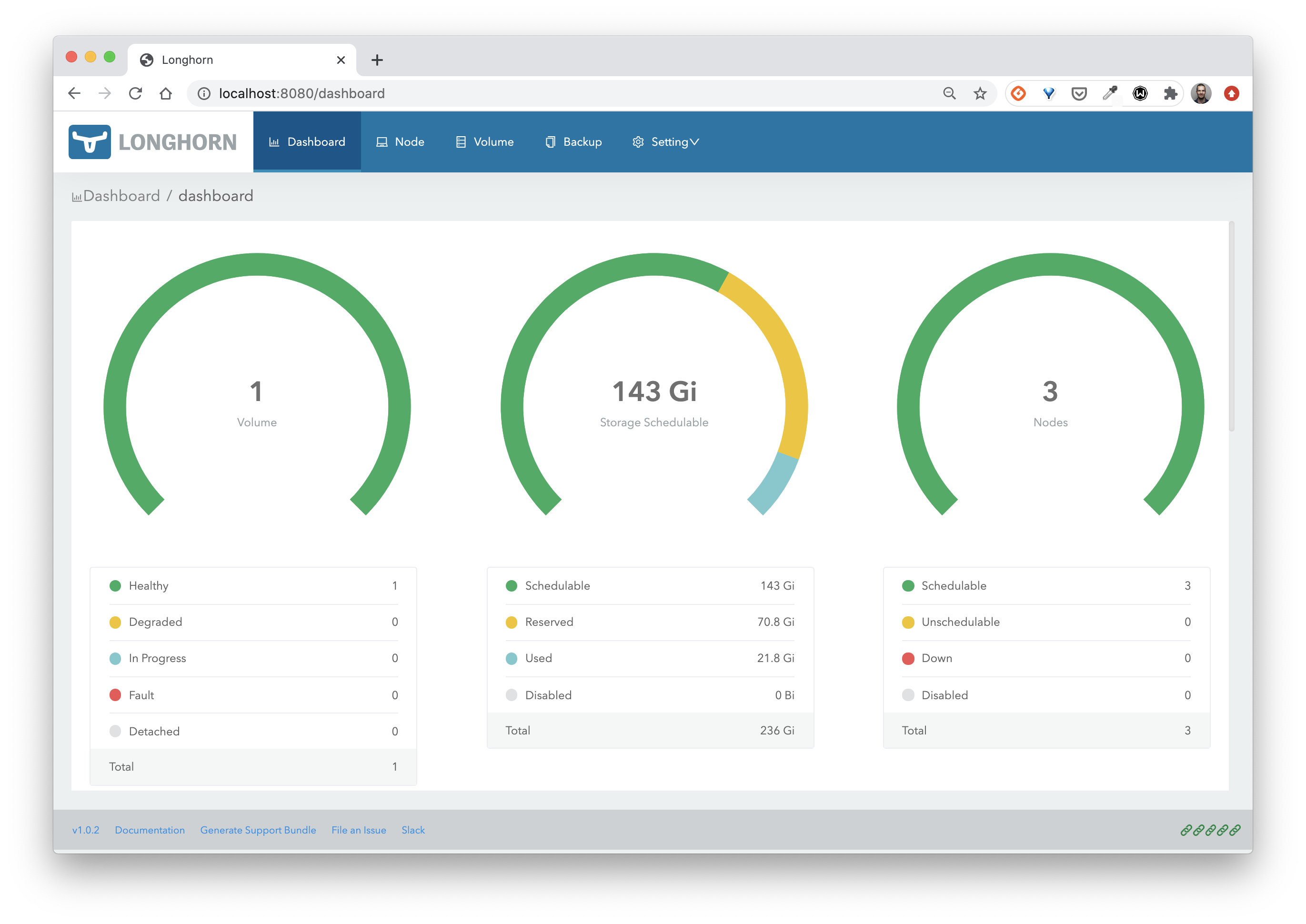This screenshot has height=924, width=1306.
Task: Open the Dashboard panel icon
Action: 274,141
